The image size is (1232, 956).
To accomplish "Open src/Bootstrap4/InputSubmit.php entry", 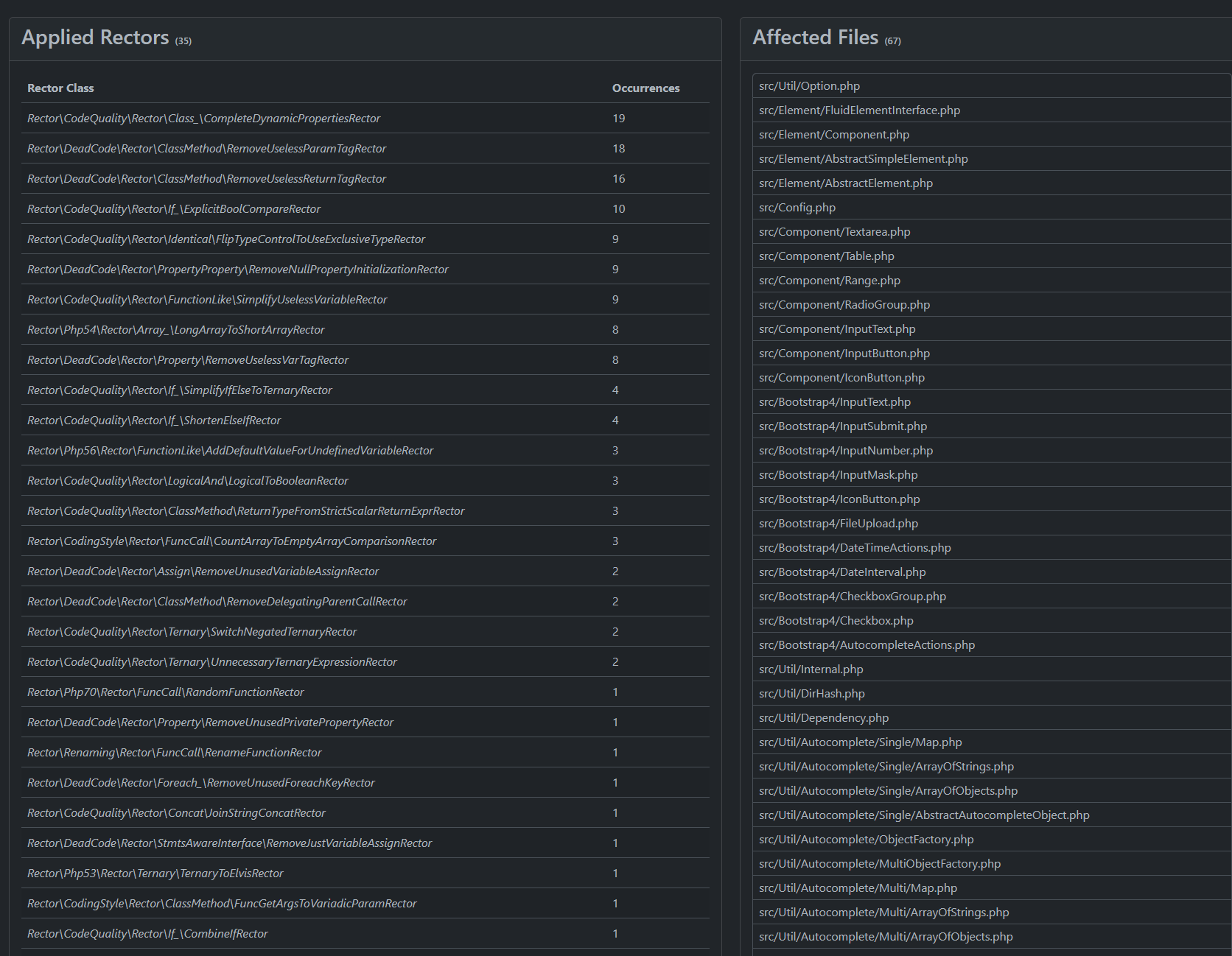I will tap(992, 426).
